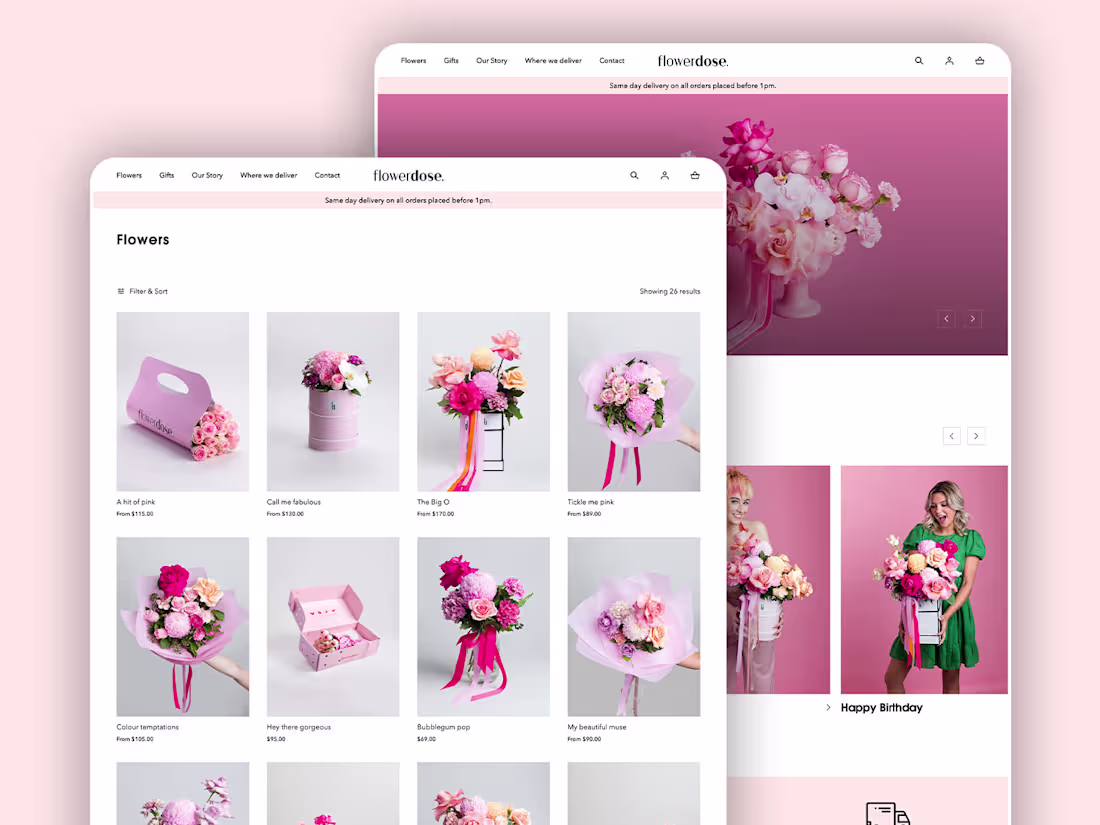Click the $95.00 price
Viewport: 1100px width, 825px height.
point(276,739)
